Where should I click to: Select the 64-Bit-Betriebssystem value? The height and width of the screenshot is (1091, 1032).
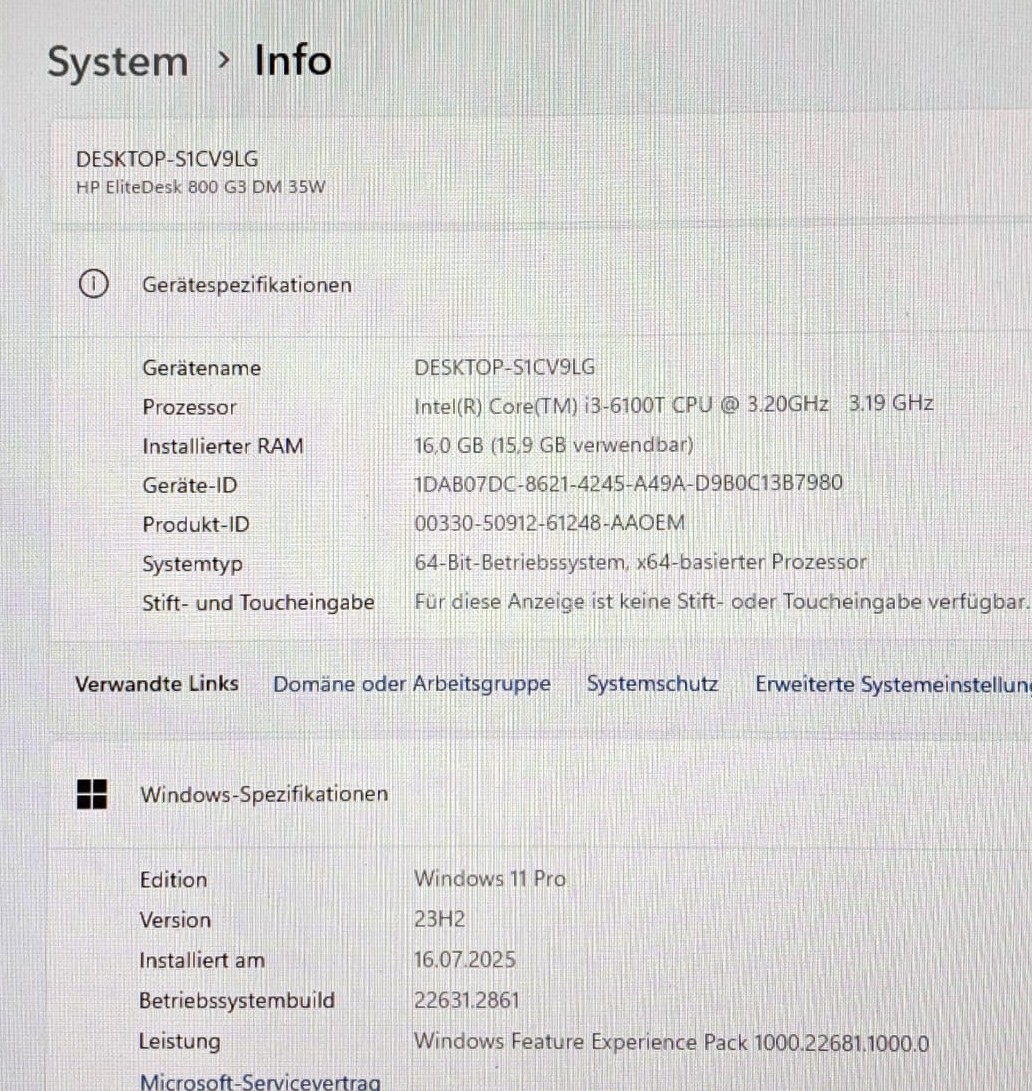pos(640,562)
